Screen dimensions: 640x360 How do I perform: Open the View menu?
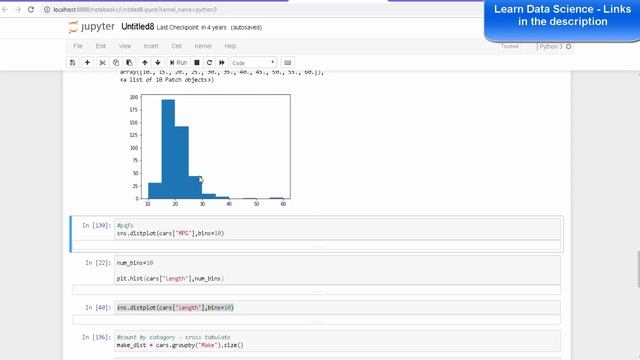coord(125,46)
